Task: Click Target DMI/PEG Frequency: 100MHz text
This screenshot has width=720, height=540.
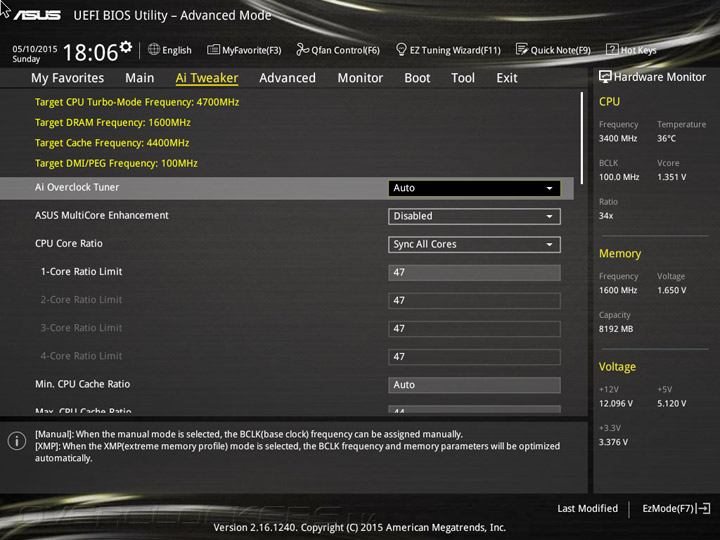Action: pos(116,163)
